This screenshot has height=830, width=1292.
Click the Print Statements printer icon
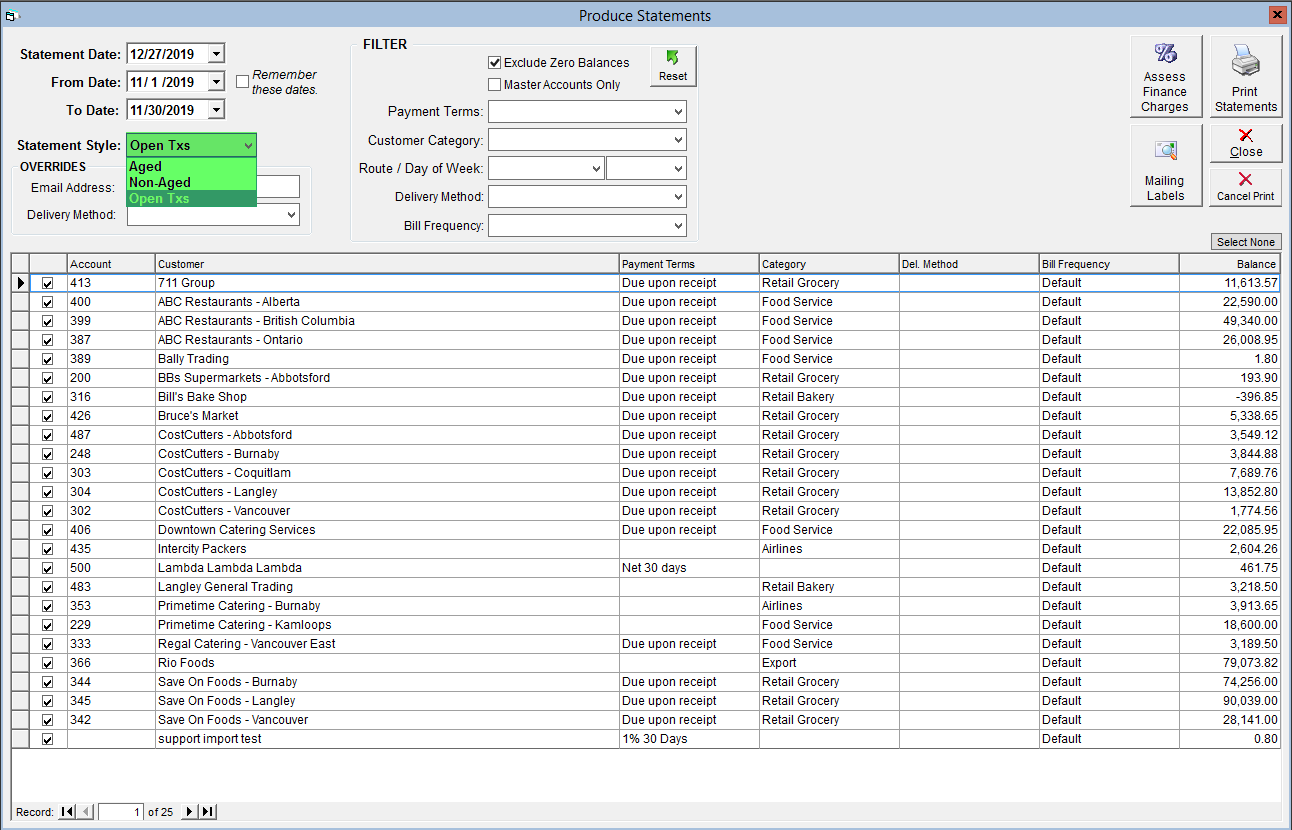[x=1245, y=77]
